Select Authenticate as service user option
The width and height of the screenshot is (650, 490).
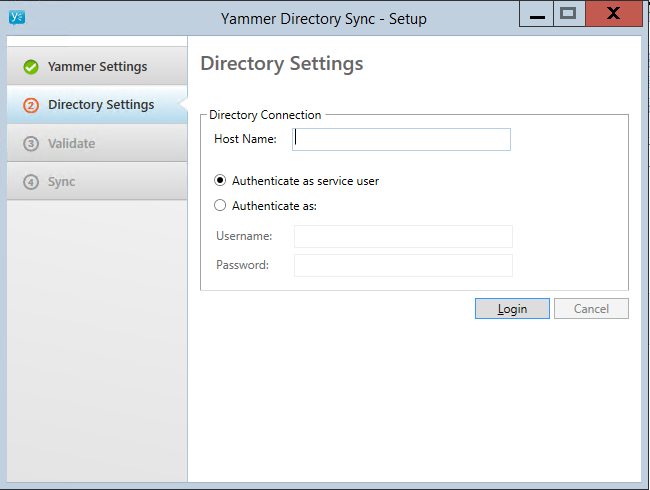tap(220, 181)
